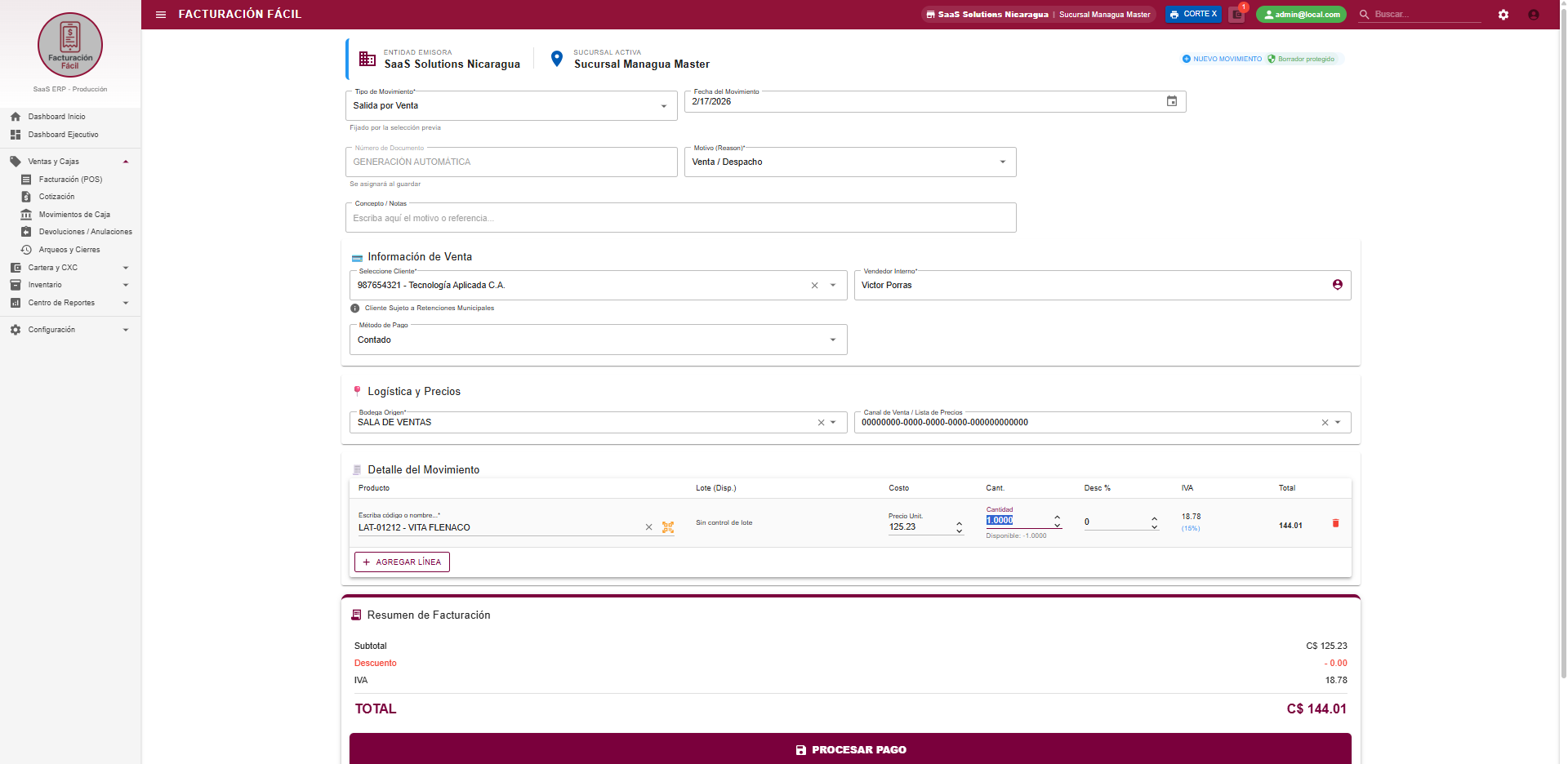Open the Tipo de Movimiento dropdown
1568x764 pixels.
664,106
